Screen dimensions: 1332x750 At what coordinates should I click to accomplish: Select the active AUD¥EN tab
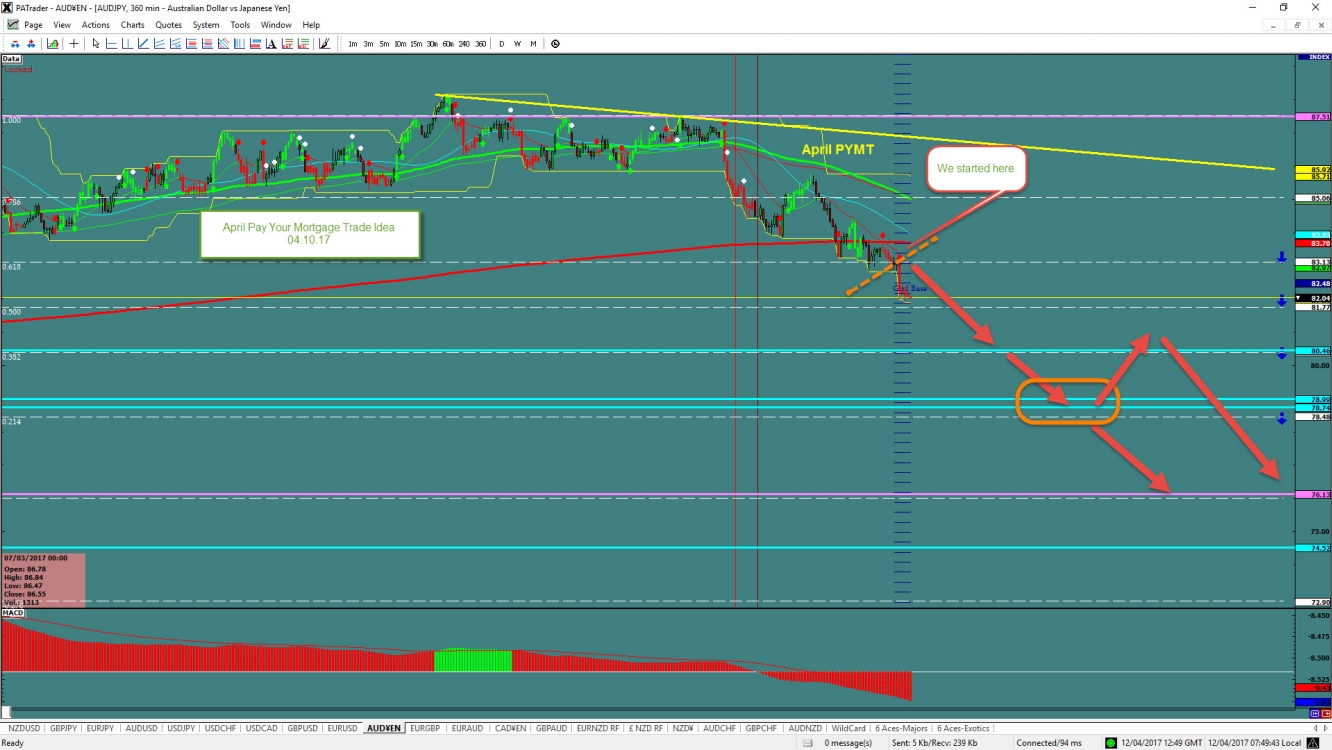point(384,728)
